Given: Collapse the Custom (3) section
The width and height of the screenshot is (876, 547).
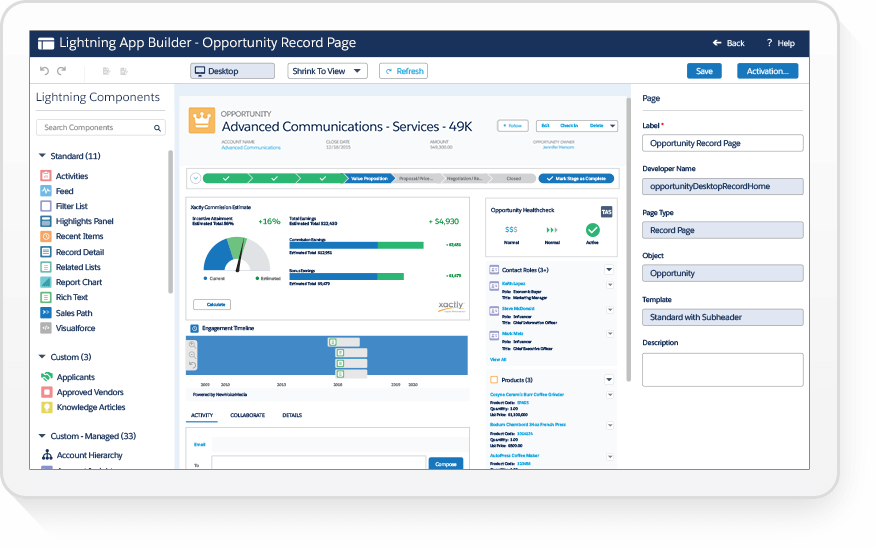Looking at the screenshot, I should click(42, 356).
